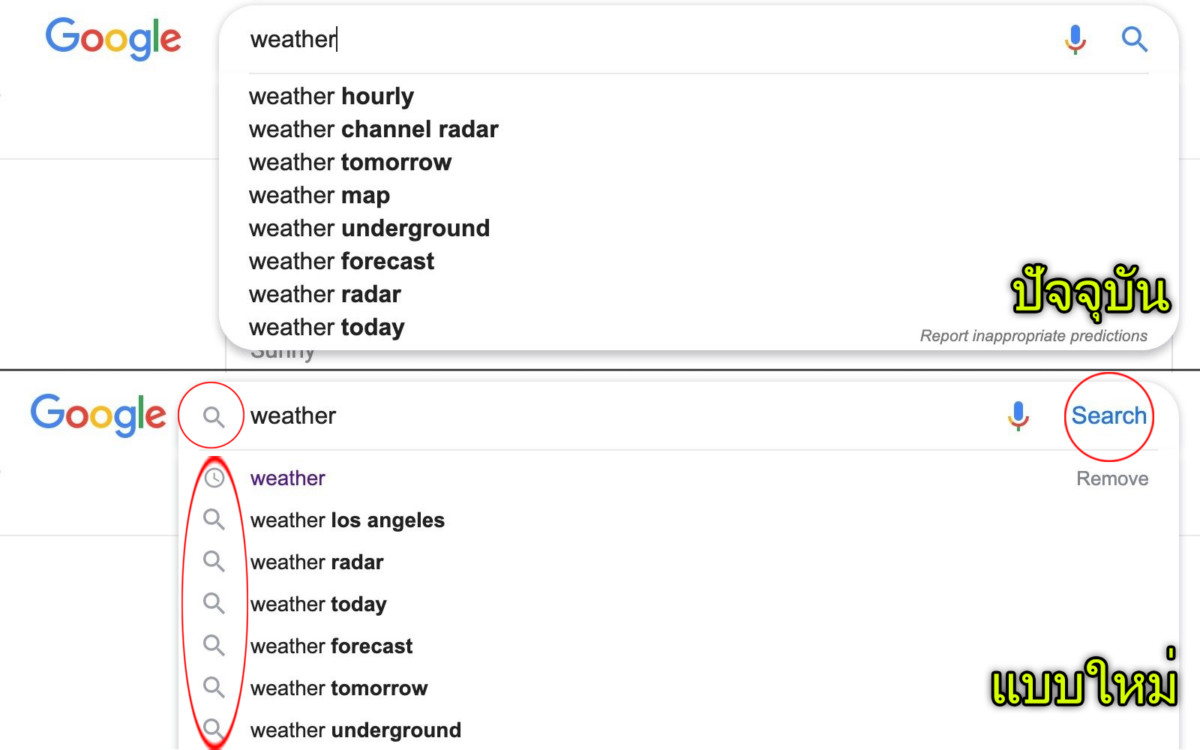Click the microphone icon in lower search bar

click(x=1018, y=416)
